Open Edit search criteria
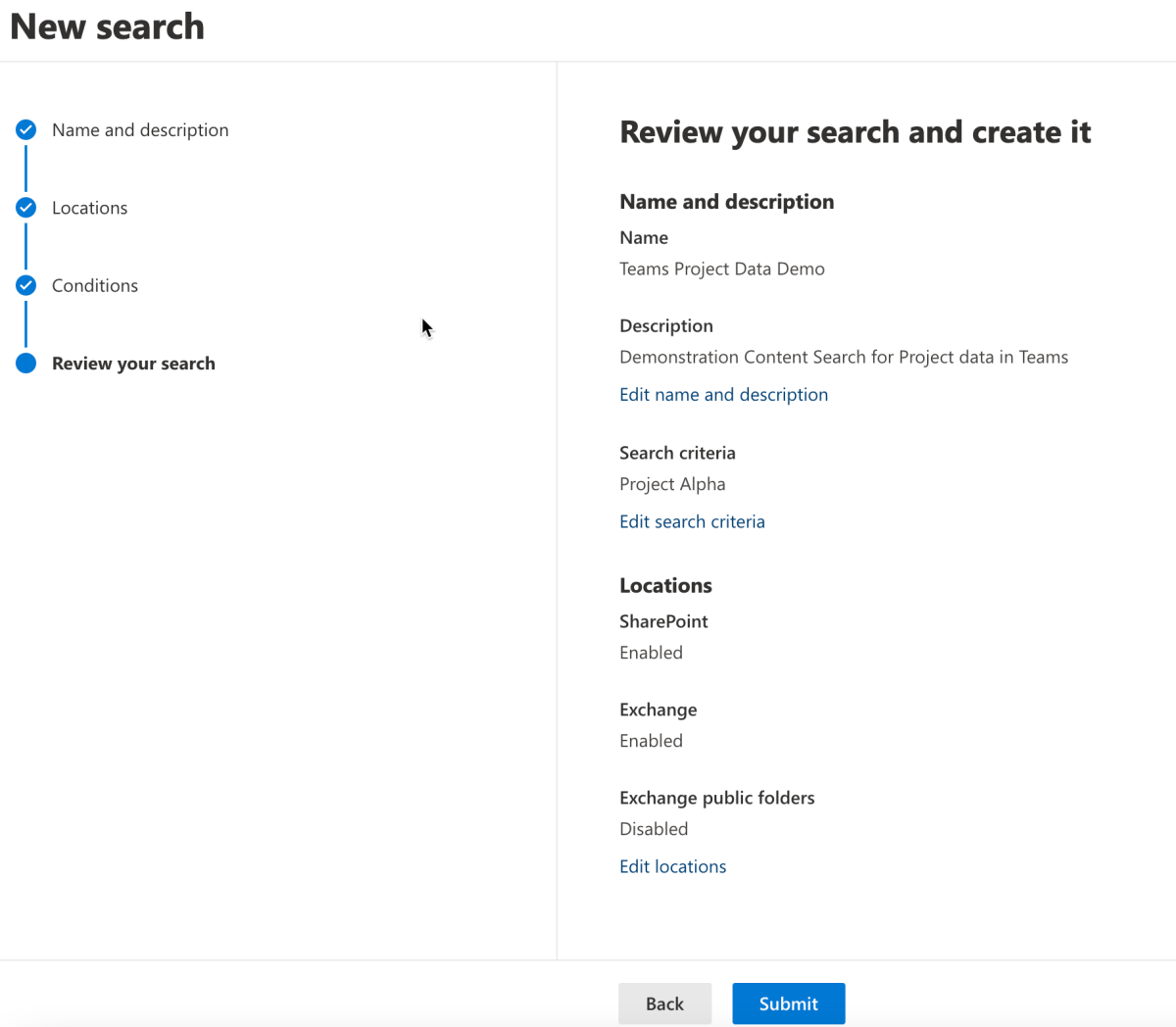Image resolution: width=1176 pixels, height=1027 pixels. pyautogui.click(x=692, y=520)
